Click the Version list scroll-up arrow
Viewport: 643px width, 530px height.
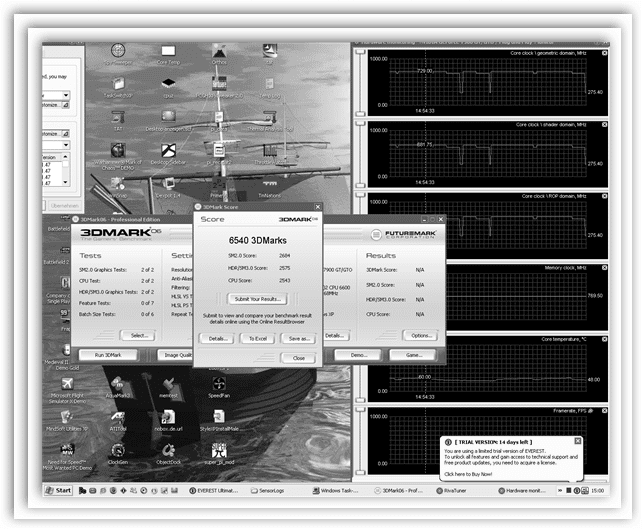pyautogui.click(x=65, y=157)
